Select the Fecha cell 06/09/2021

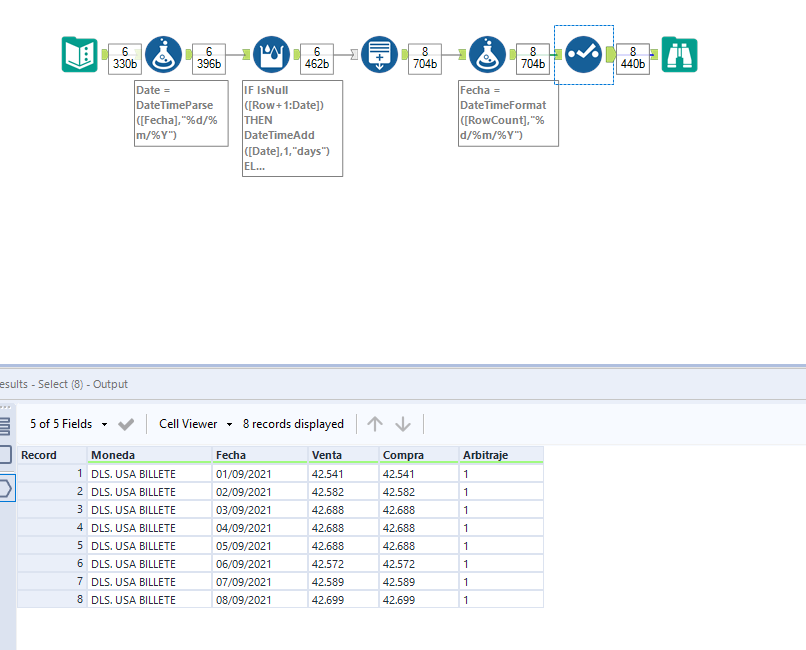point(260,564)
